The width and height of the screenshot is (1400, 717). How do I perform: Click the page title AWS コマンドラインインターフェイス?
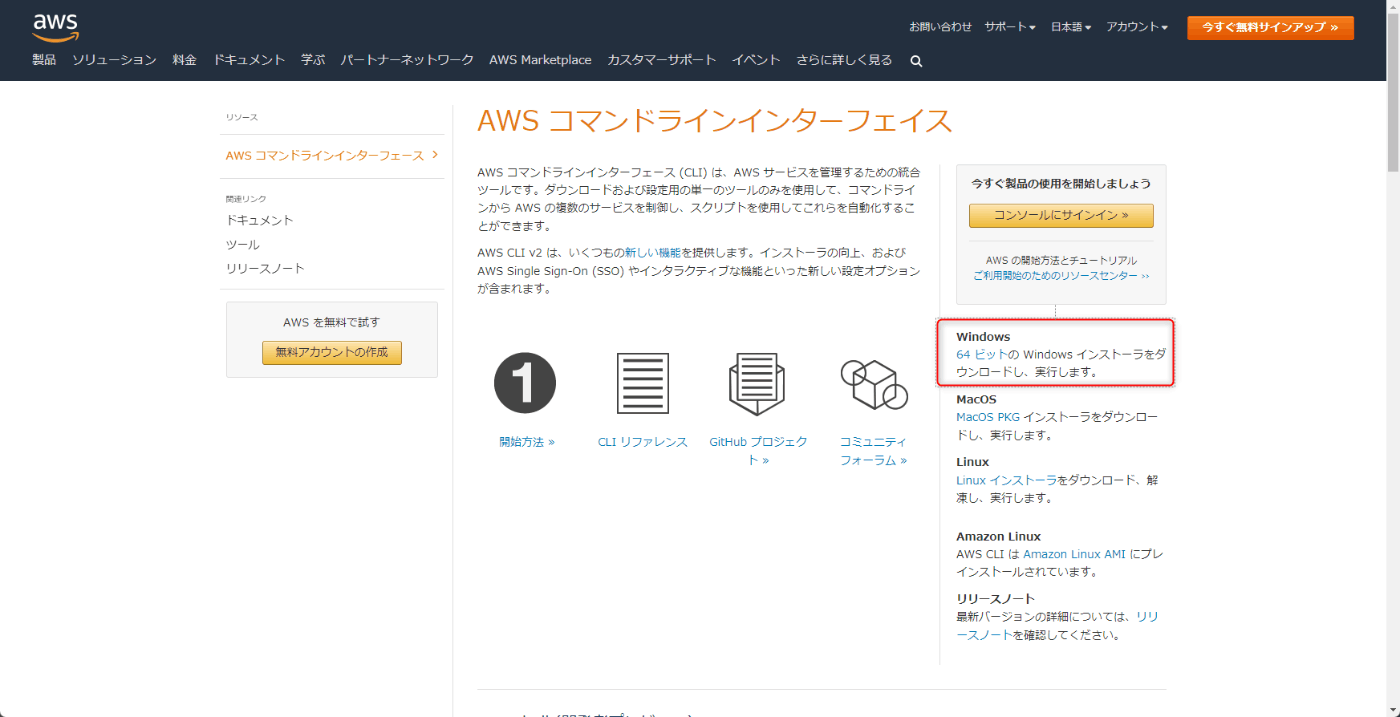point(715,121)
